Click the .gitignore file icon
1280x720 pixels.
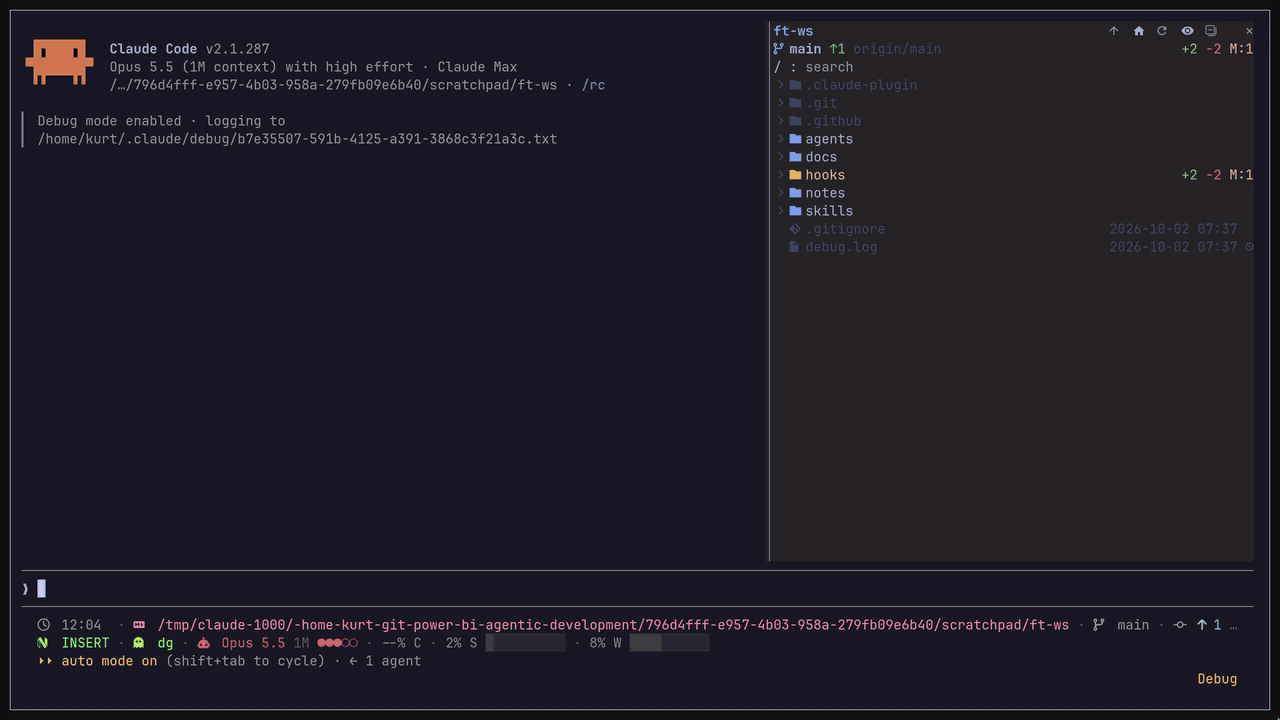795,229
